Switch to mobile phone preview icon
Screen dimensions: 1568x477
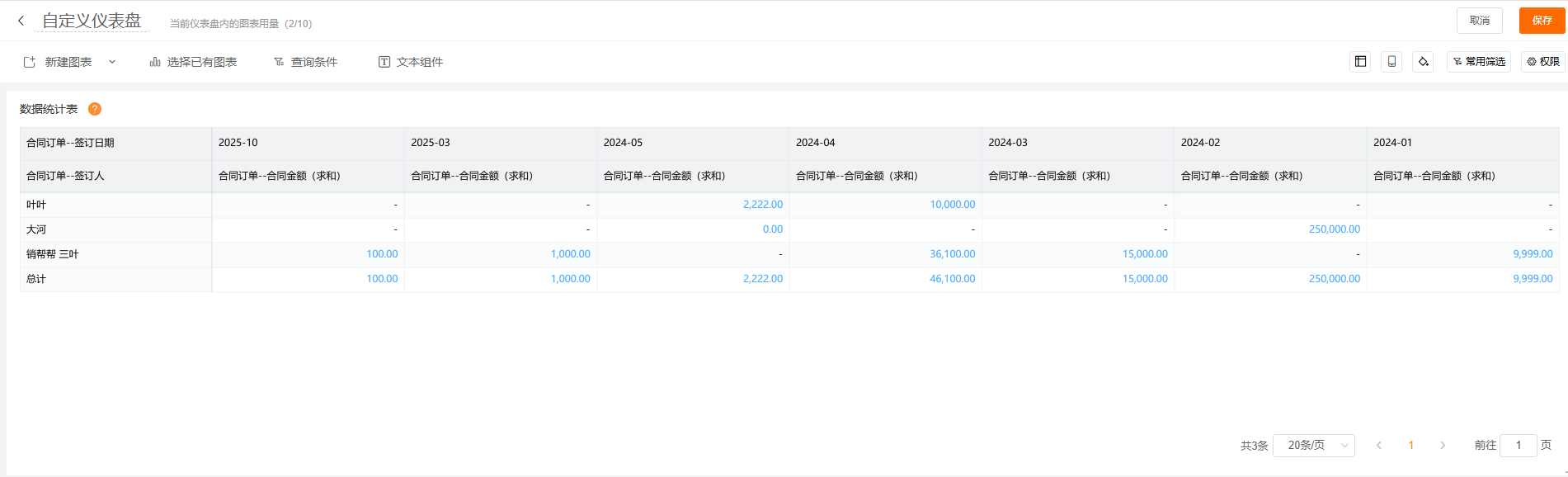point(1391,62)
